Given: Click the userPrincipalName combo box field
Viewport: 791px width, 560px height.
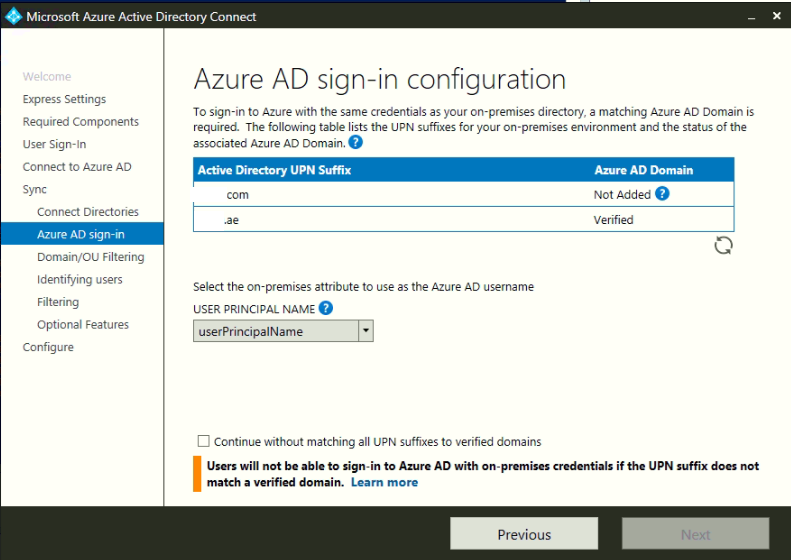Looking at the screenshot, I should coord(283,331).
